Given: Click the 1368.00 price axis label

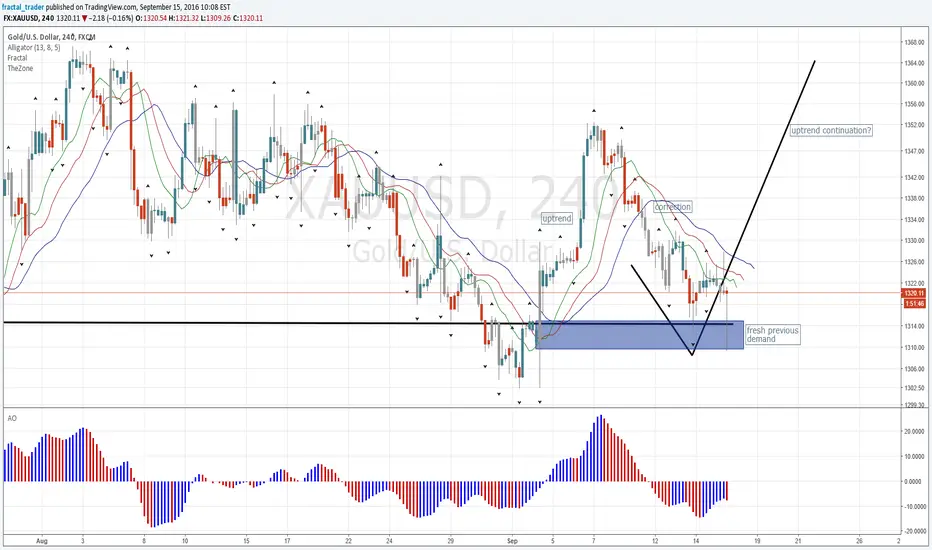Looking at the screenshot, I should 914,42.
